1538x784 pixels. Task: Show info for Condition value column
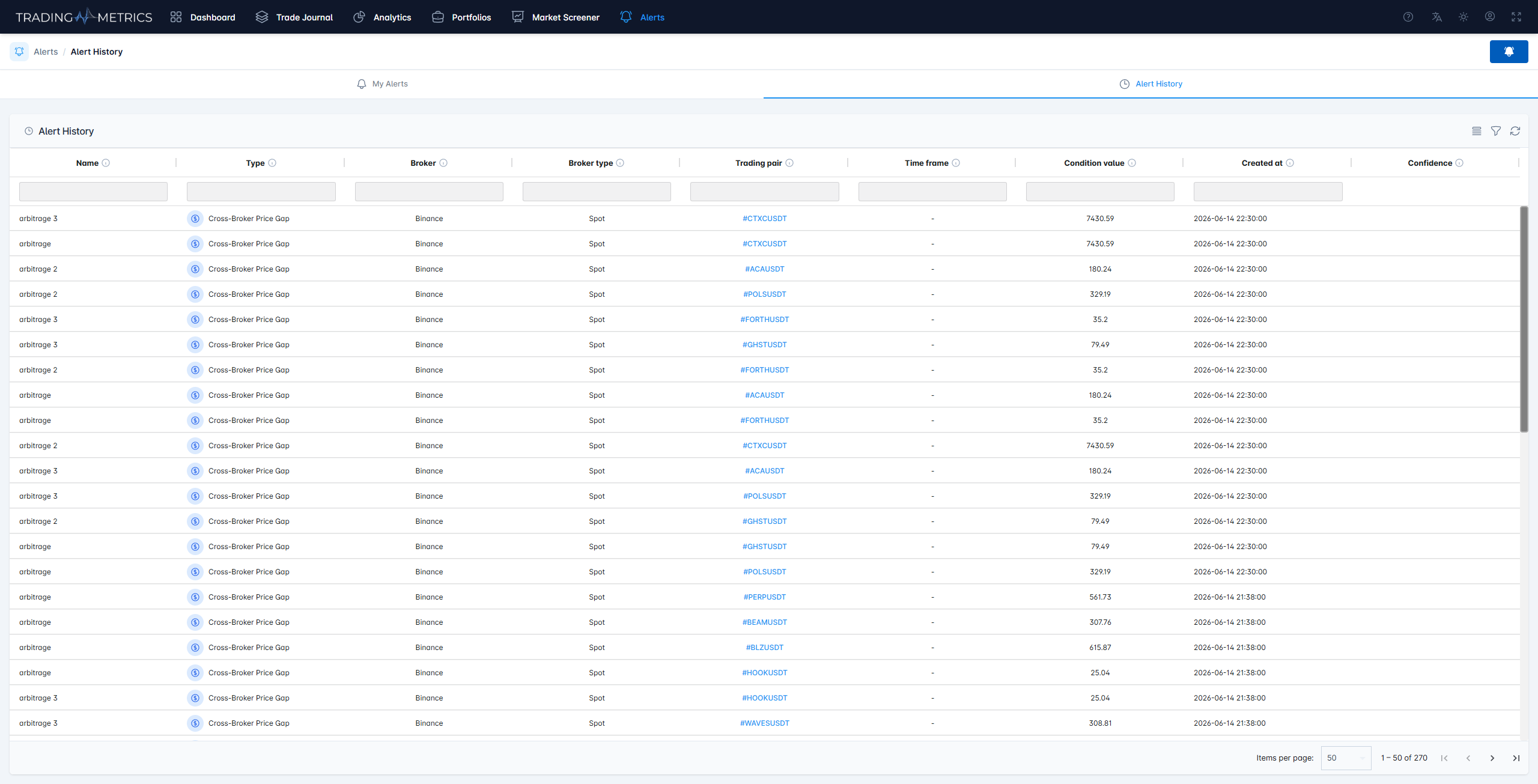pyautogui.click(x=1132, y=163)
